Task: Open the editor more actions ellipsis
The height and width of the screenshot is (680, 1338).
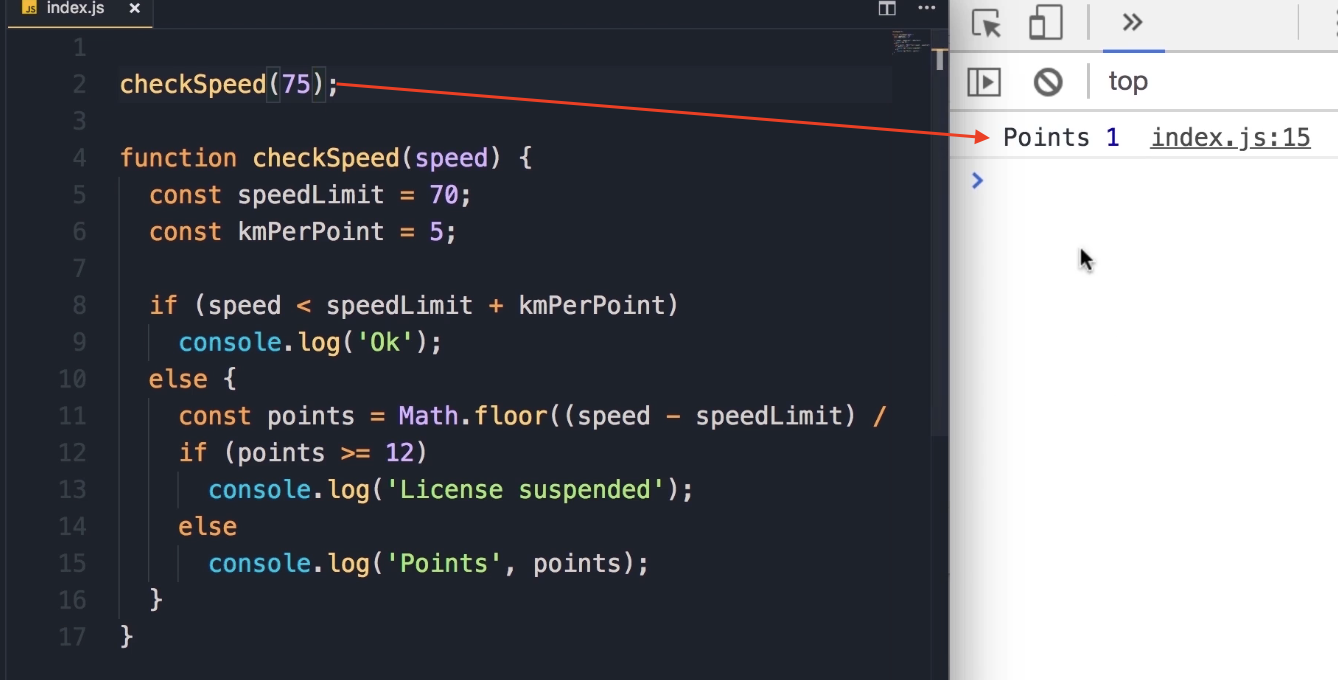Action: pyautogui.click(x=925, y=9)
